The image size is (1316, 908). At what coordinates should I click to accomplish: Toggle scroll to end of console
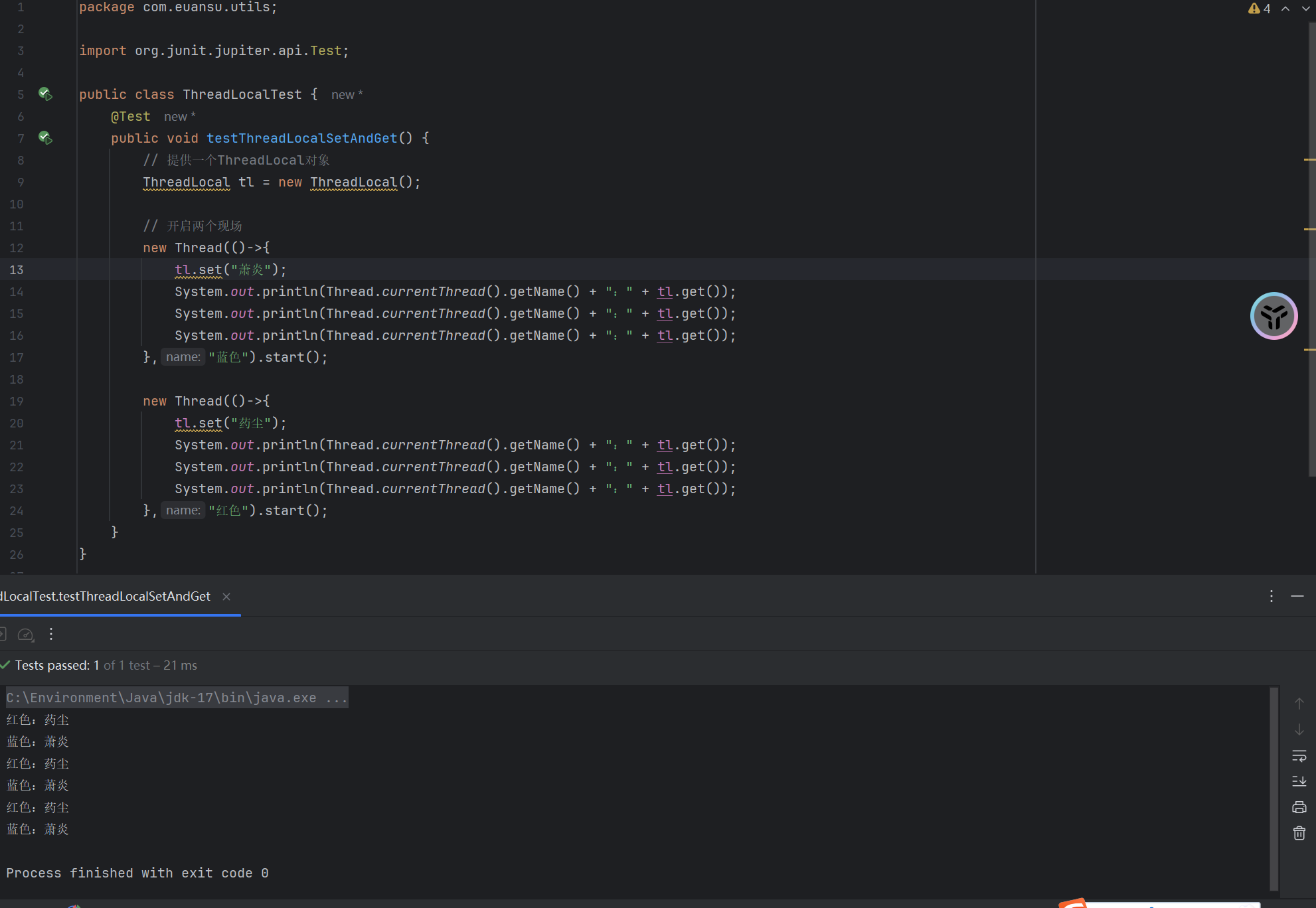pos(1299,781)
